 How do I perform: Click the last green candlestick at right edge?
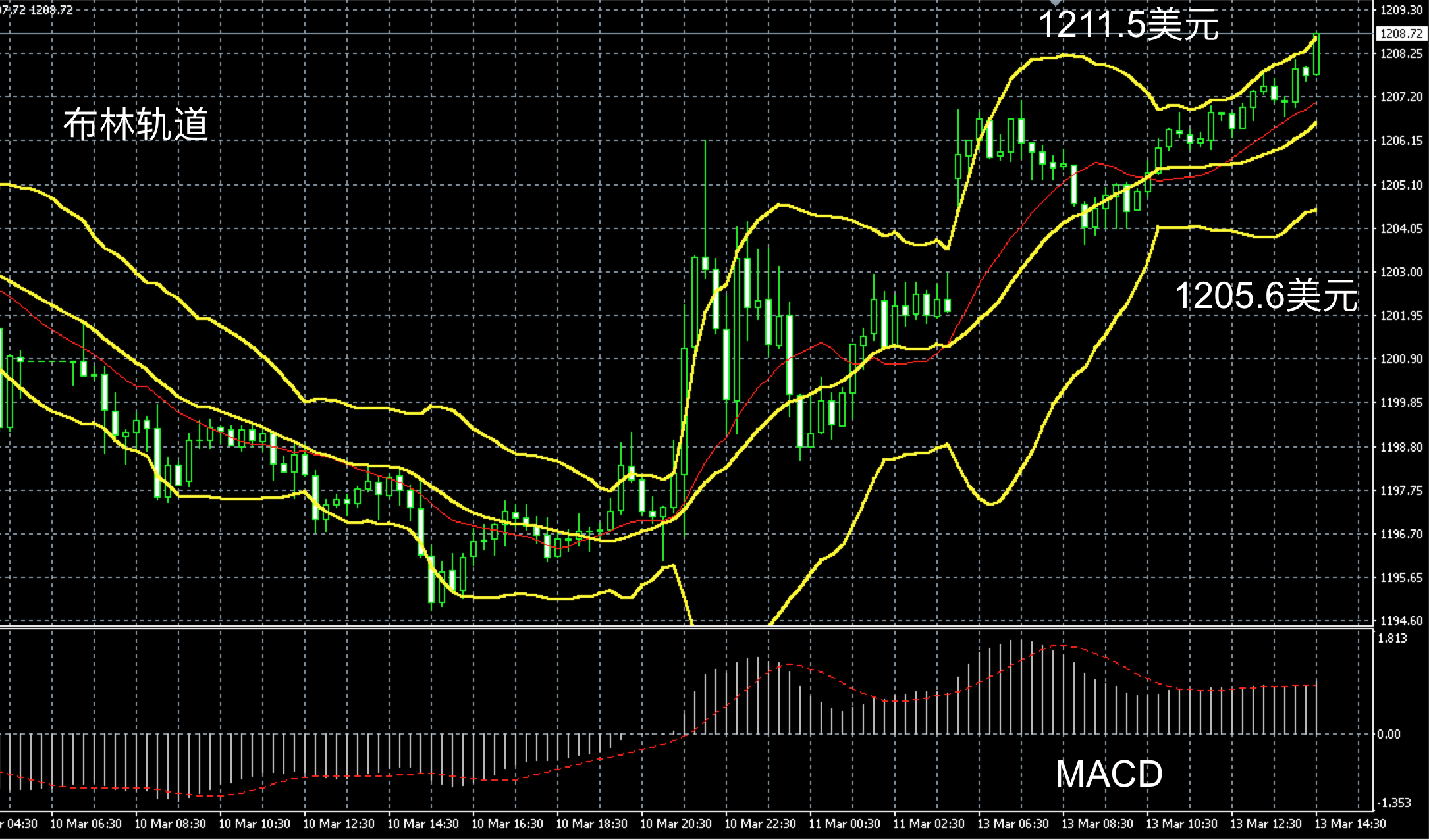click(1317, 55)
